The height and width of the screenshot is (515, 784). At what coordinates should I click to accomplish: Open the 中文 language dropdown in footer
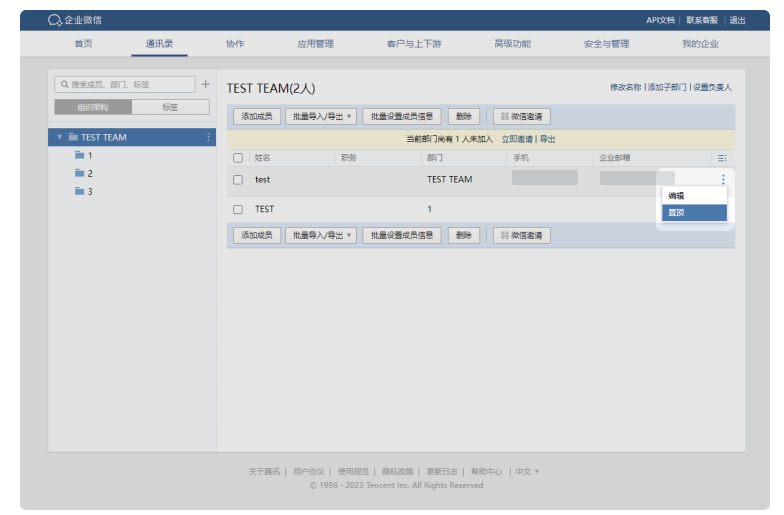point(527,471)
